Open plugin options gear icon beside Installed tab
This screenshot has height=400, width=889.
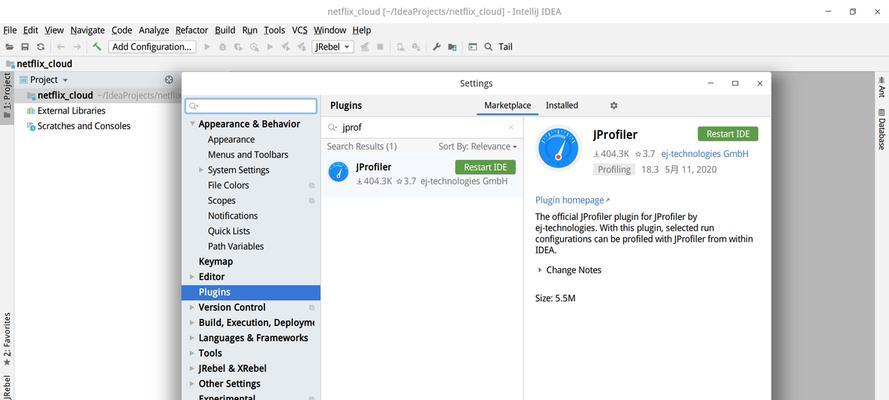point(613,105)
